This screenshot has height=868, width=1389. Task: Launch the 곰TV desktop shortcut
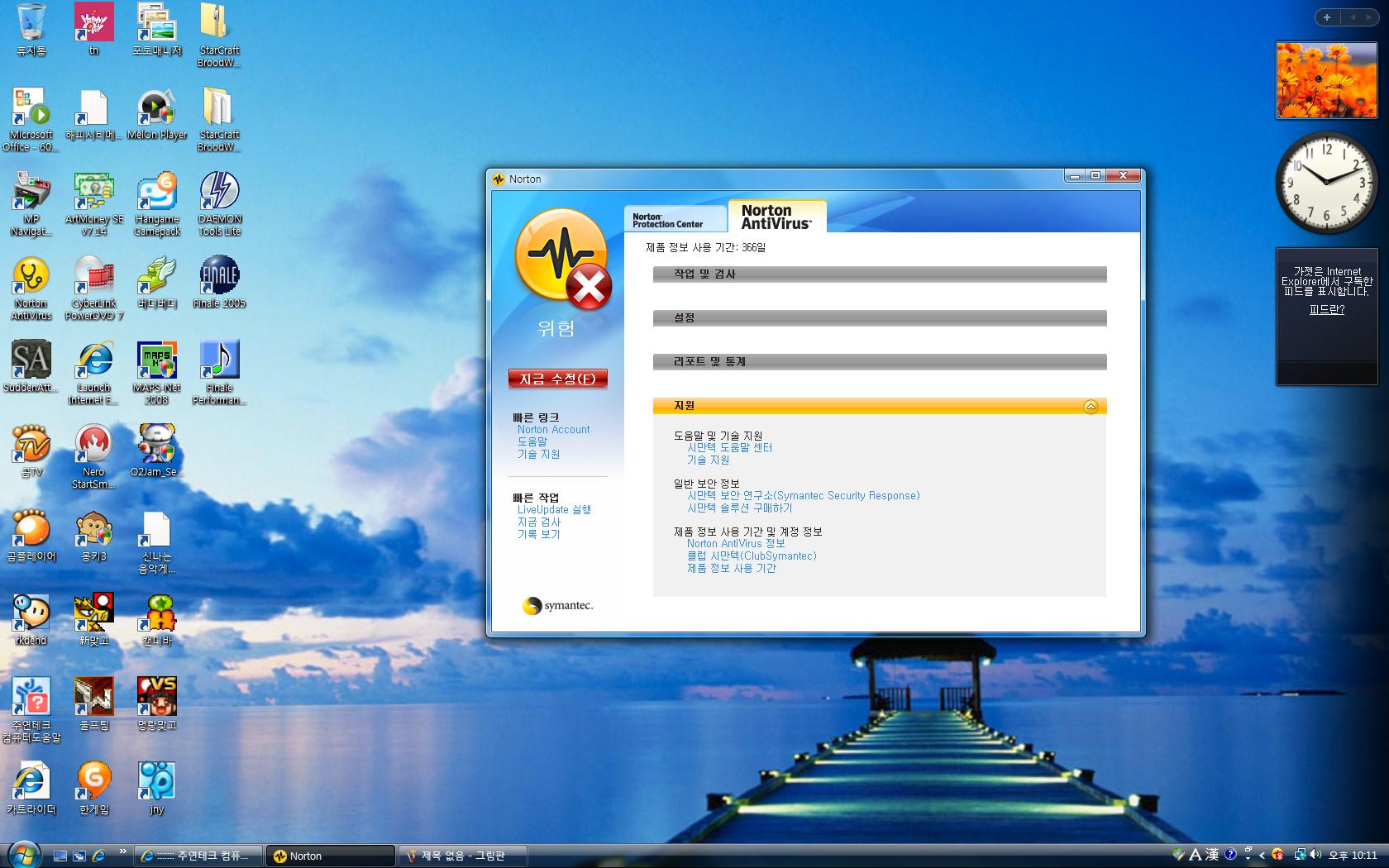coord(31,451)
